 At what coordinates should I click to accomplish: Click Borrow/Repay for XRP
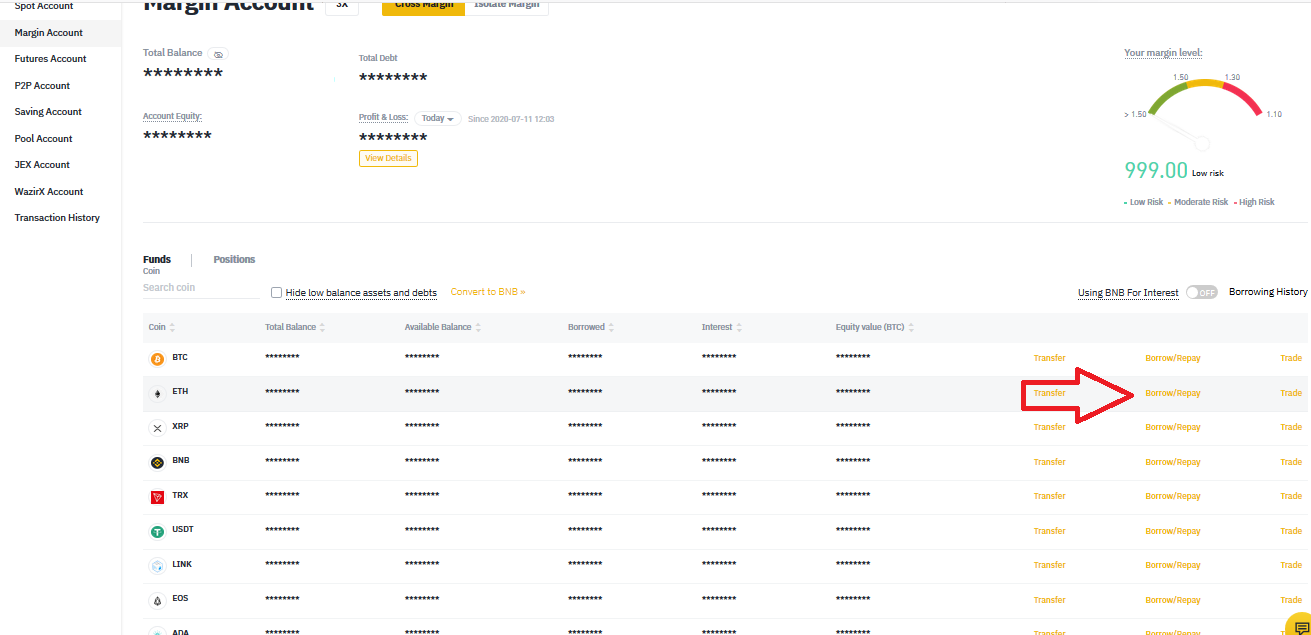tap(1173, 427)
